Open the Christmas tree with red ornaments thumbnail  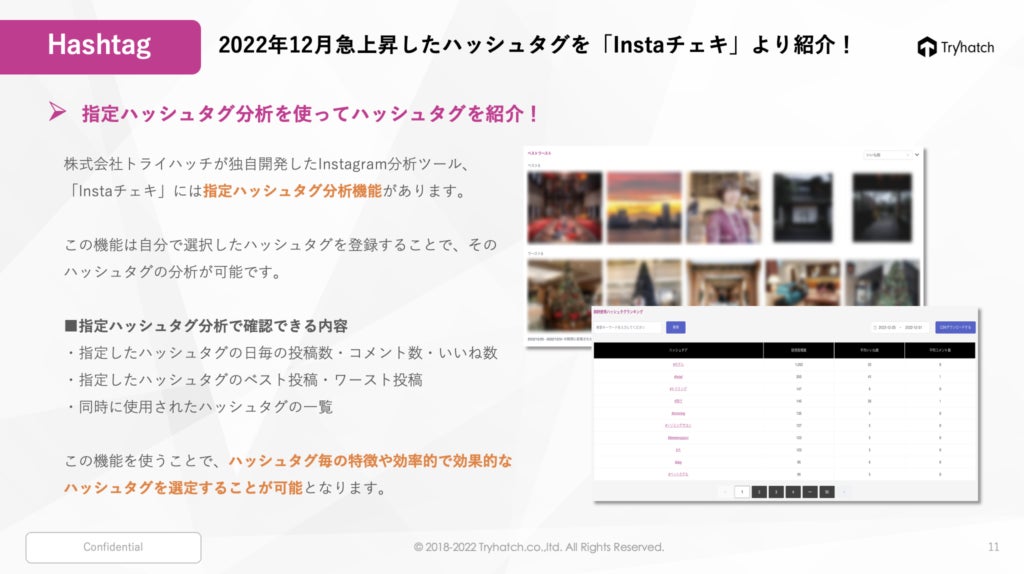click(x=565, y=293)
